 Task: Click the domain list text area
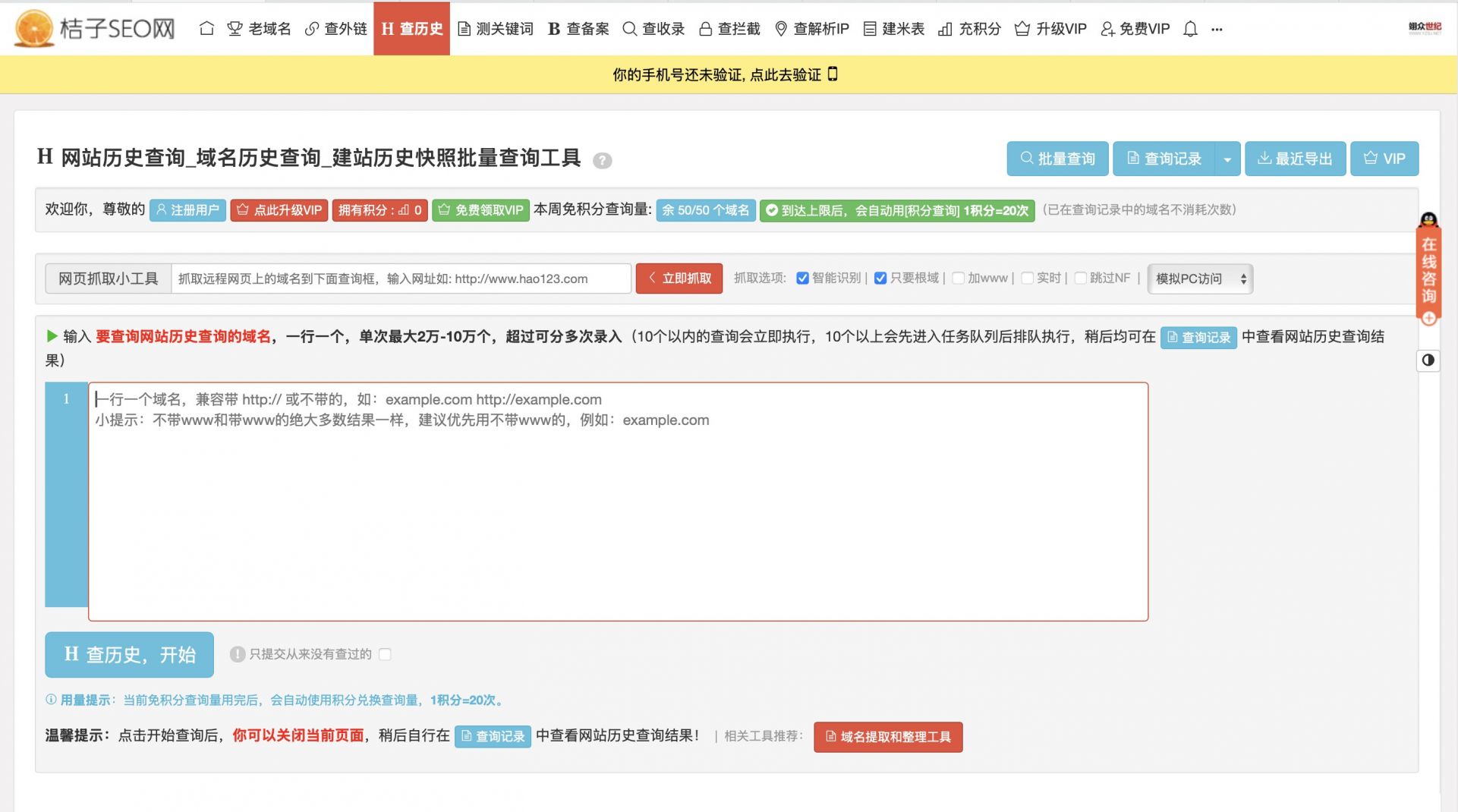point(618,502)
